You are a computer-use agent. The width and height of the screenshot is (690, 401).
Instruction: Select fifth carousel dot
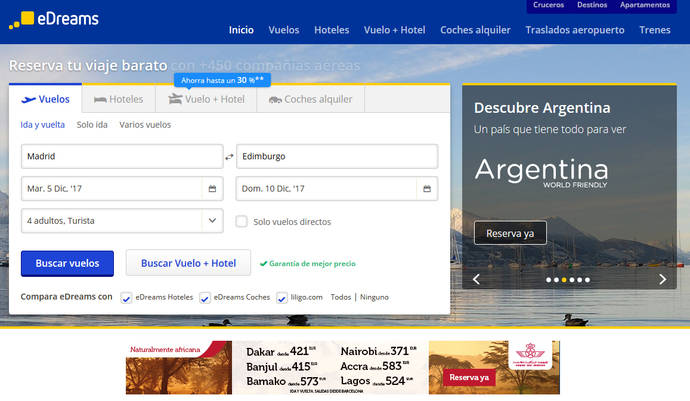click(x=580, y=280)
